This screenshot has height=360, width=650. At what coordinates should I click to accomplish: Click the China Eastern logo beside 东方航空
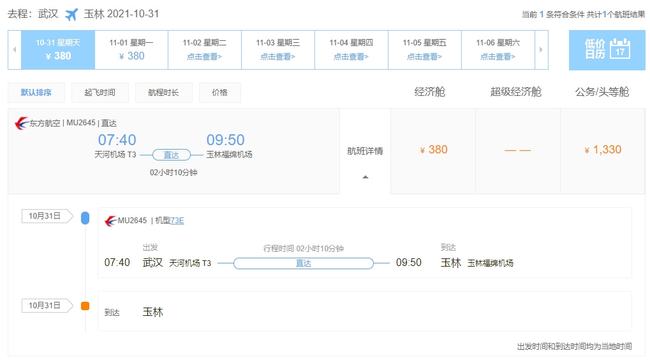[x=21, y=123]
